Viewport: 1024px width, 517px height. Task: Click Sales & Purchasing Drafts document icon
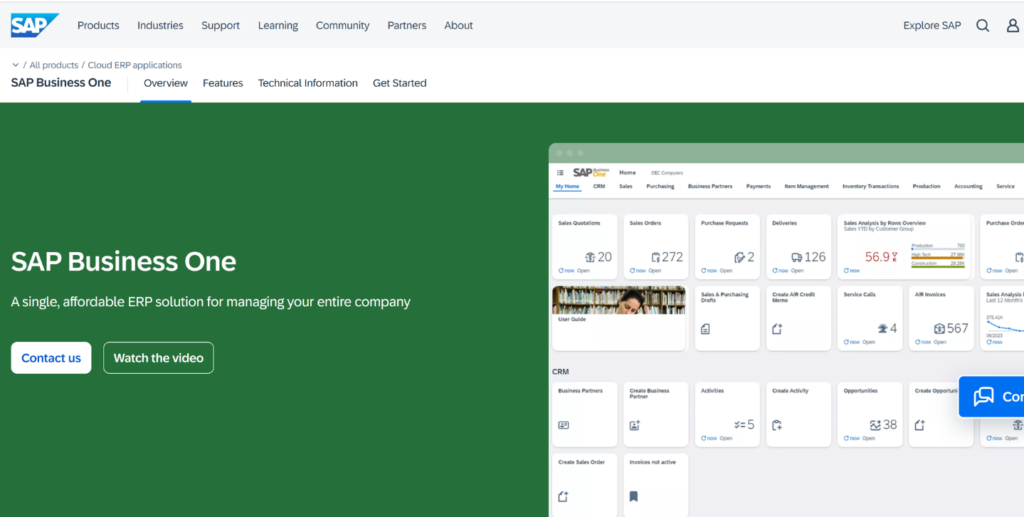pyautogui.click(x=705, y=329)
